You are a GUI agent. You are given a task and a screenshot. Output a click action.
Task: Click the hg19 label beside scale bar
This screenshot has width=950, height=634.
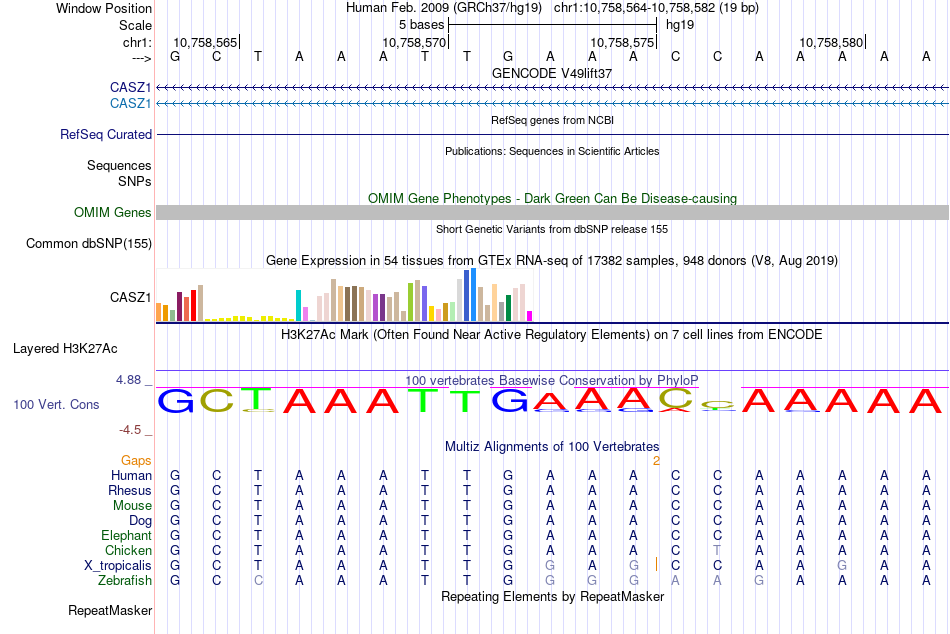(x=680, y=25)
